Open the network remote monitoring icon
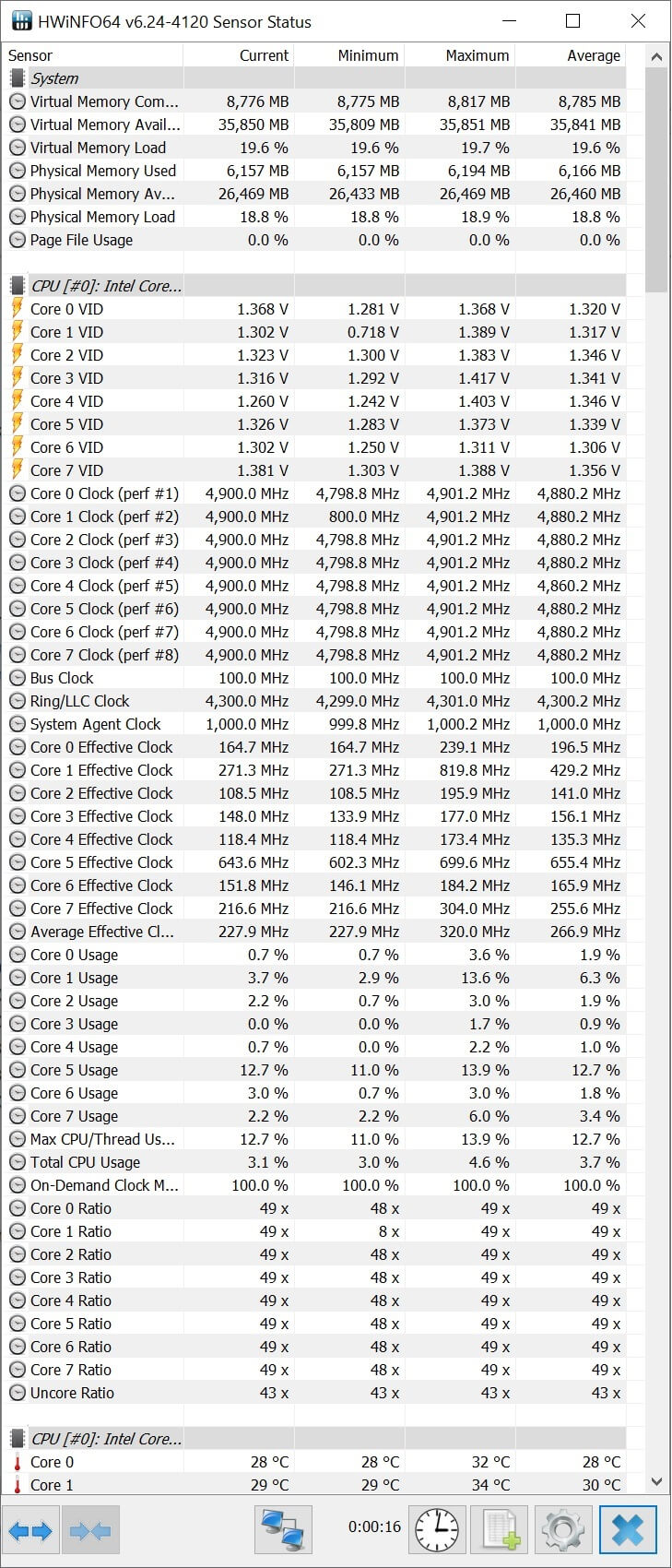 tap(283, 1531)
